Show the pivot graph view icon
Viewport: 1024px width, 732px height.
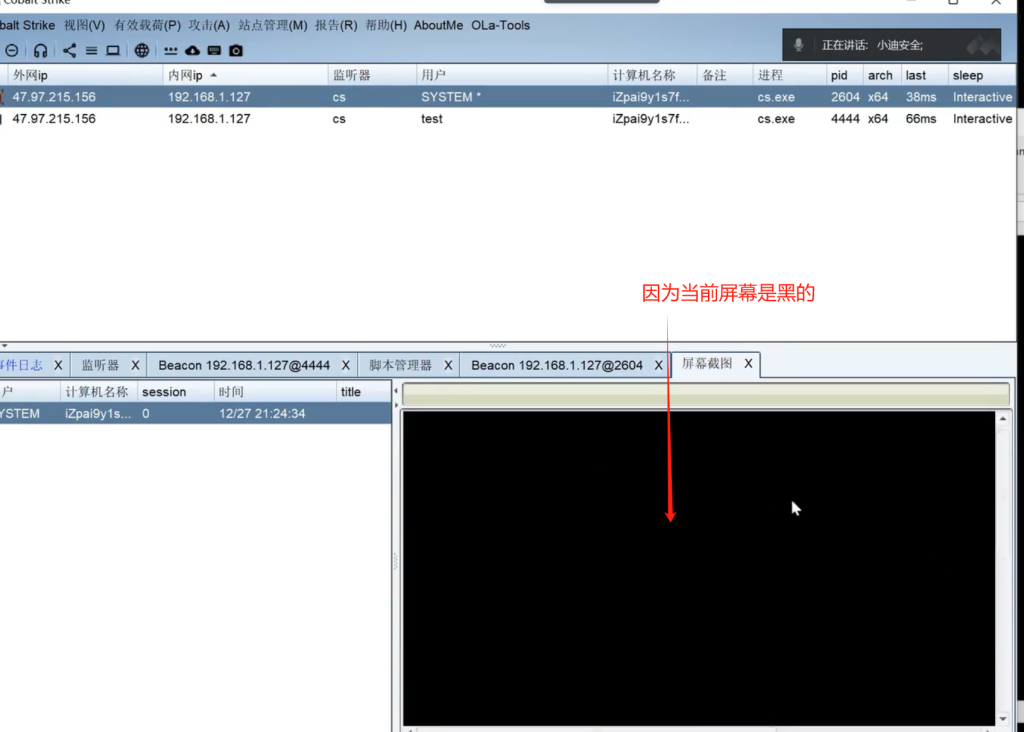coord(69,50)
